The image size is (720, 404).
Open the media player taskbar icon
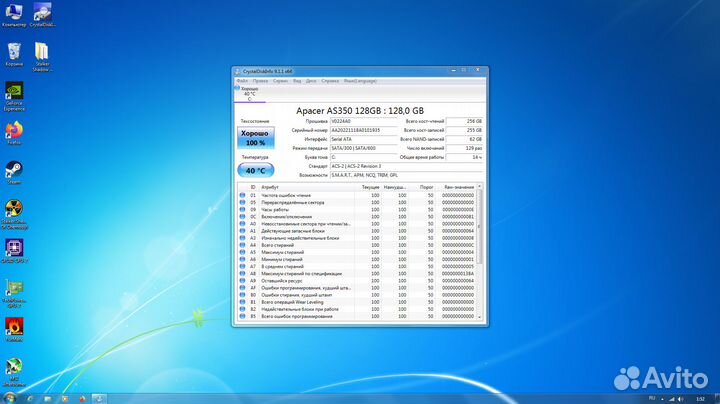65,398
